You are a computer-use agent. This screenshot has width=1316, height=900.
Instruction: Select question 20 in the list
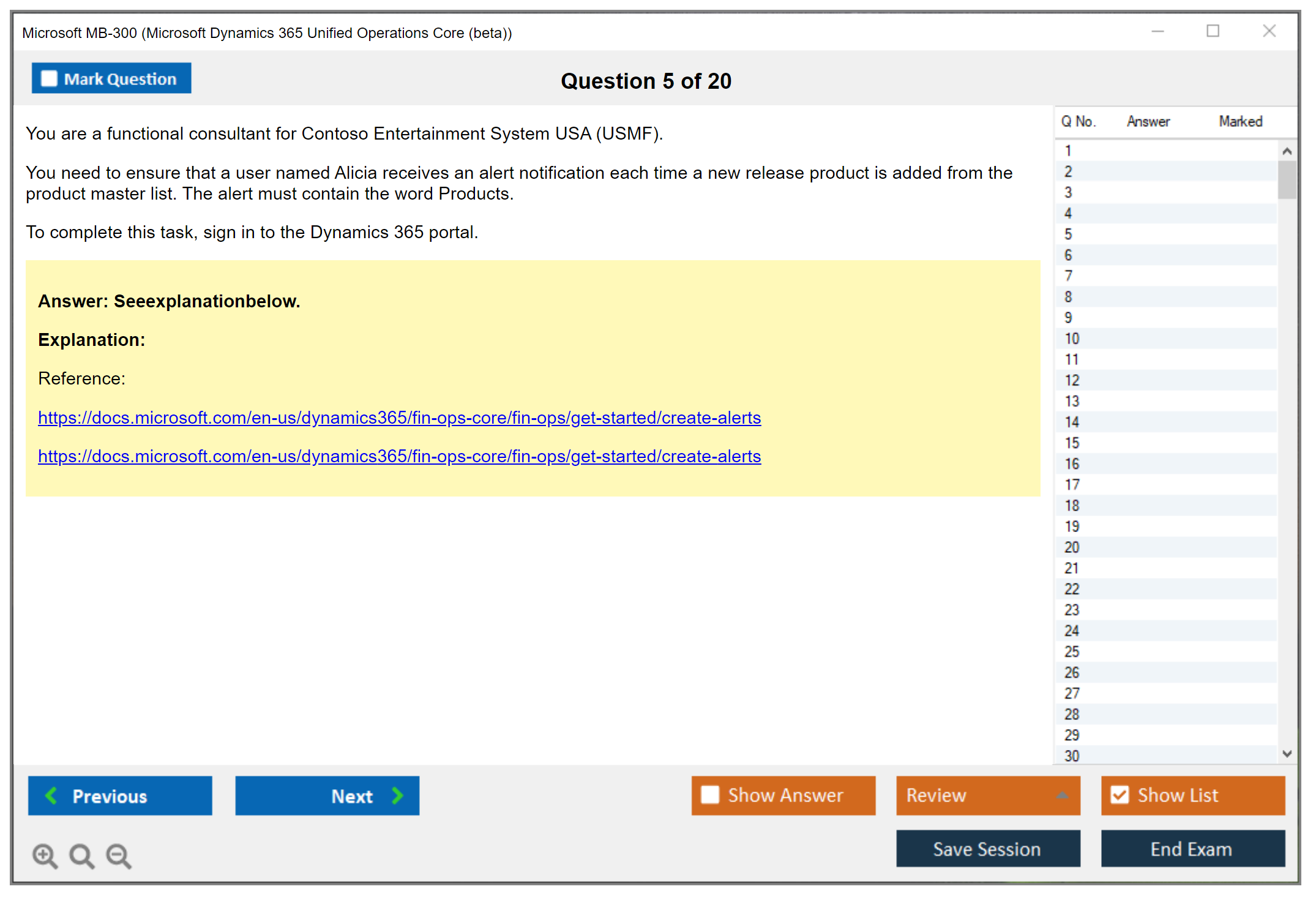[x=1072, y=547]
